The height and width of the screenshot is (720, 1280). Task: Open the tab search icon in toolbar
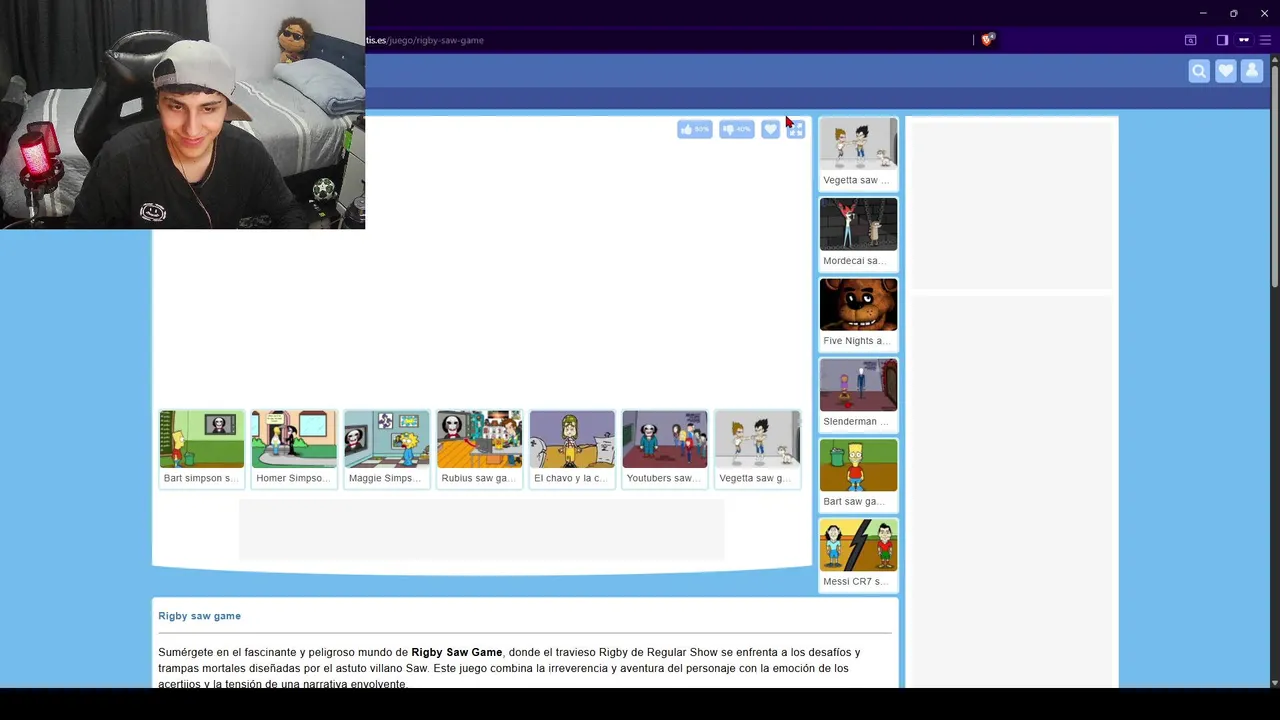tap(1190, 40)
